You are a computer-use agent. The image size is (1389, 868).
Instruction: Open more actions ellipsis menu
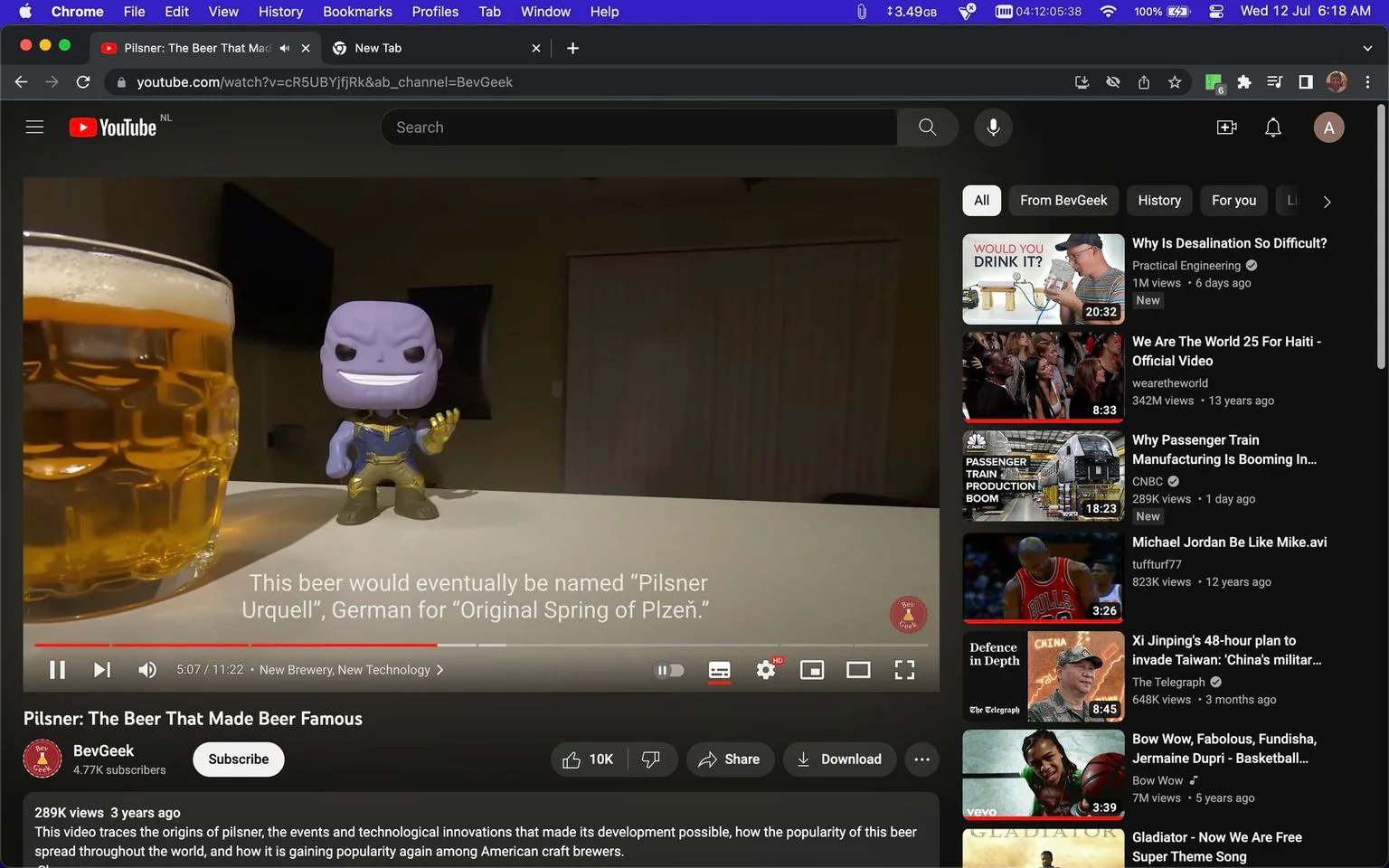click(x=921, y=759)
